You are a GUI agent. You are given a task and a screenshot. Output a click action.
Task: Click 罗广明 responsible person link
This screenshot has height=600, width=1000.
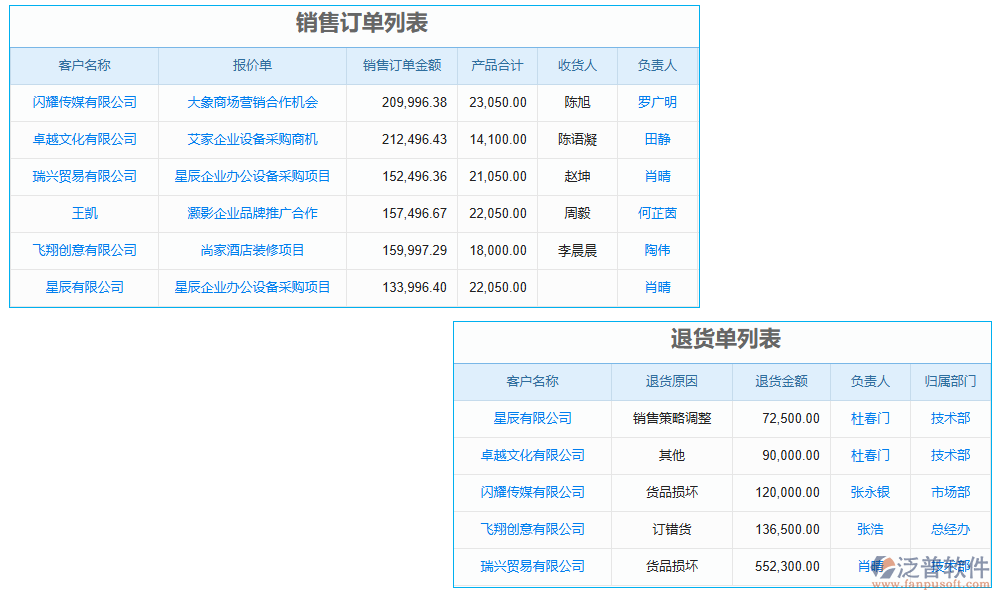point(657,103)
